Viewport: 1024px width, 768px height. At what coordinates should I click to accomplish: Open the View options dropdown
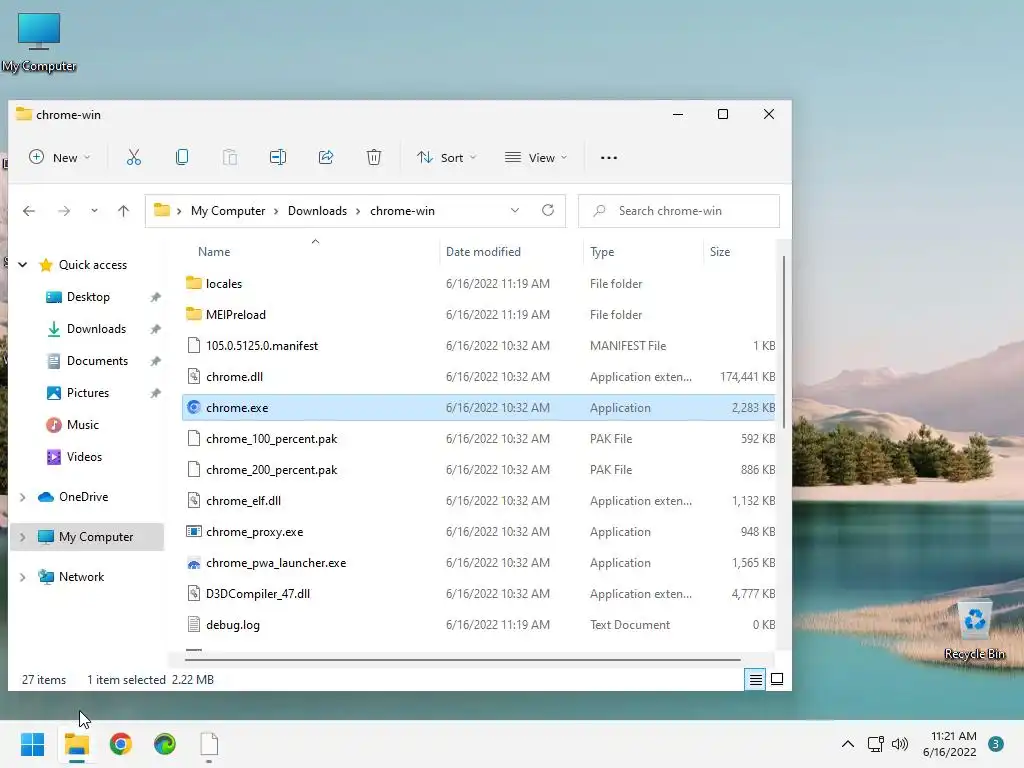[536, 157]
